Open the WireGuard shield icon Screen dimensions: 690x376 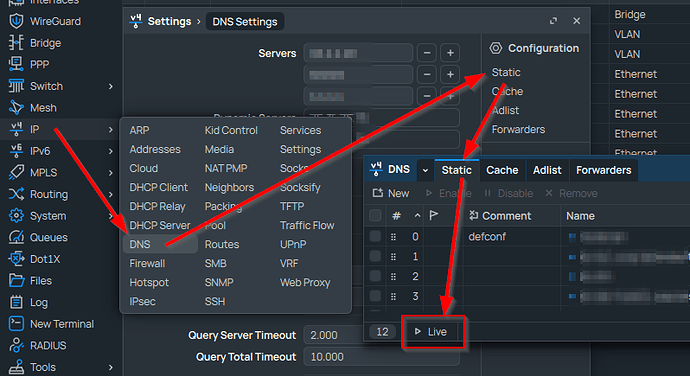click(x=16, y=21)
